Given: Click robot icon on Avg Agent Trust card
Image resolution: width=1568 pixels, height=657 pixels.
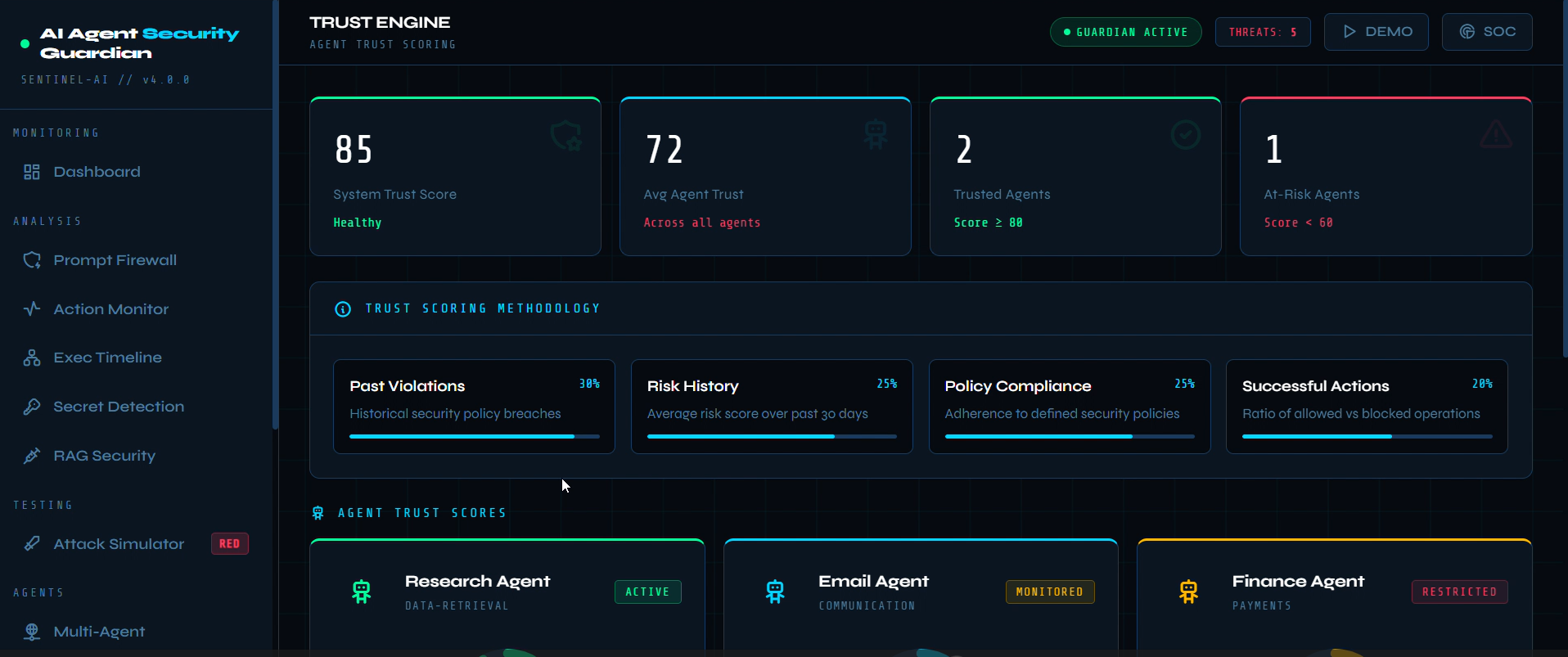Looking at the screenshot, I should tap(876, 134).
